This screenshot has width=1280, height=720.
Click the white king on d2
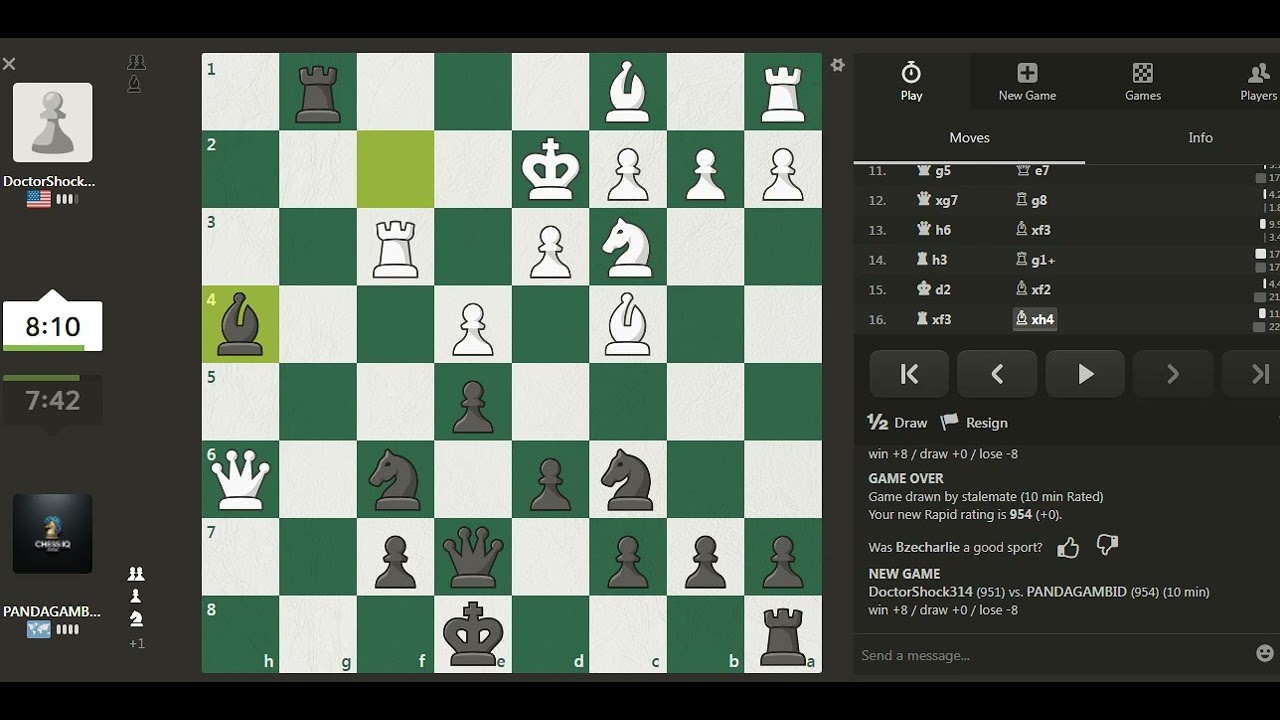point(551,169)
